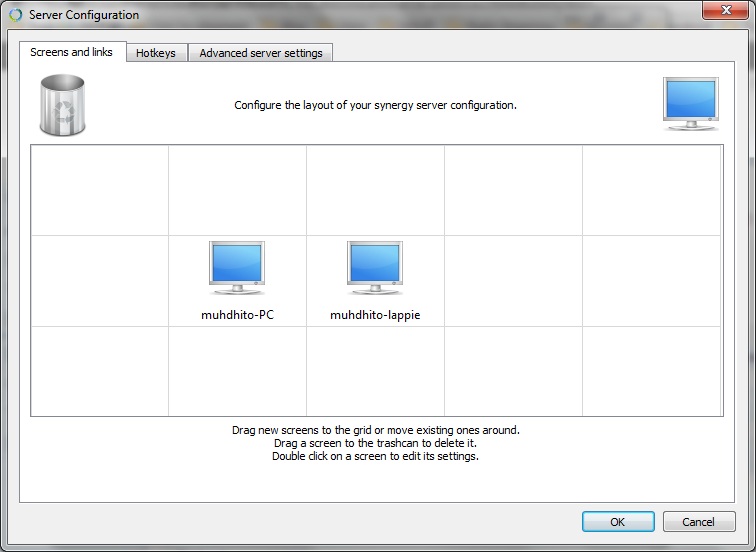The image size is (756, 552).
Task: Open the Hotkeys tab
Action: point(156,53)
